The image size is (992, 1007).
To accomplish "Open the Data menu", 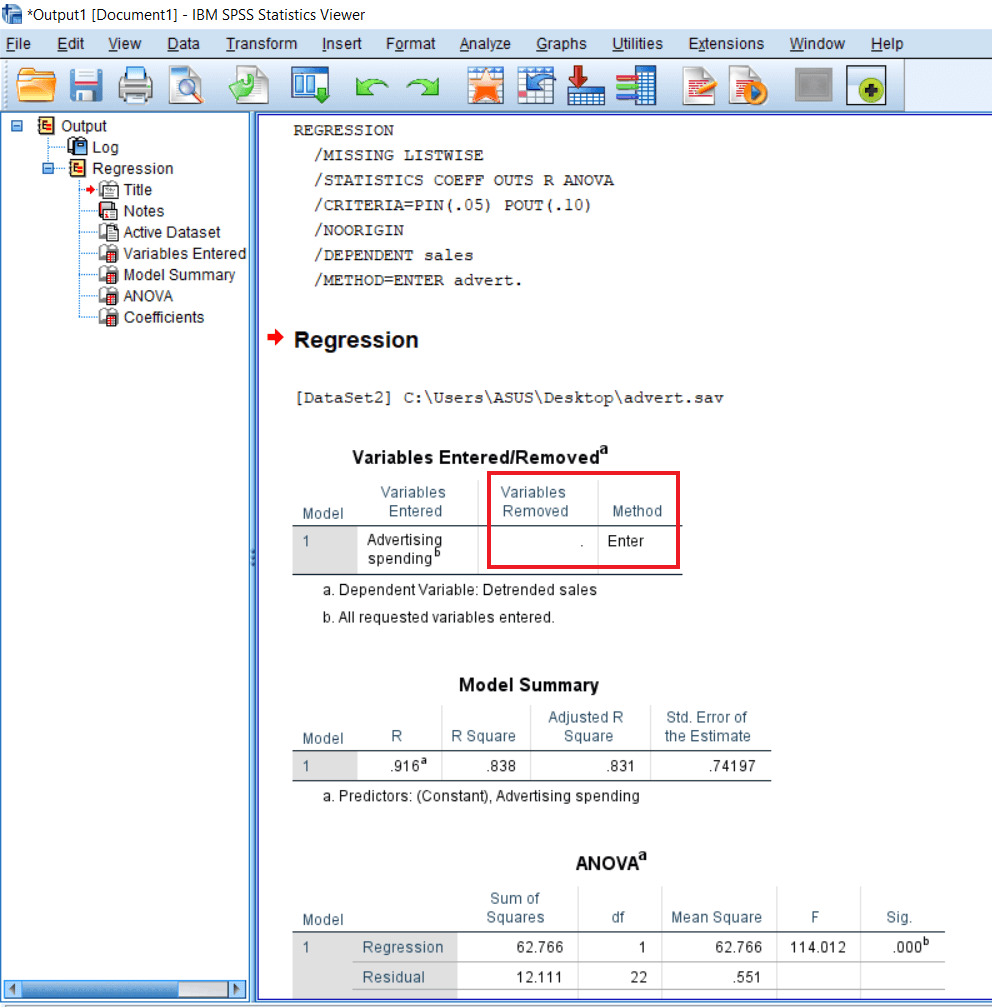I will click(183, 44).
